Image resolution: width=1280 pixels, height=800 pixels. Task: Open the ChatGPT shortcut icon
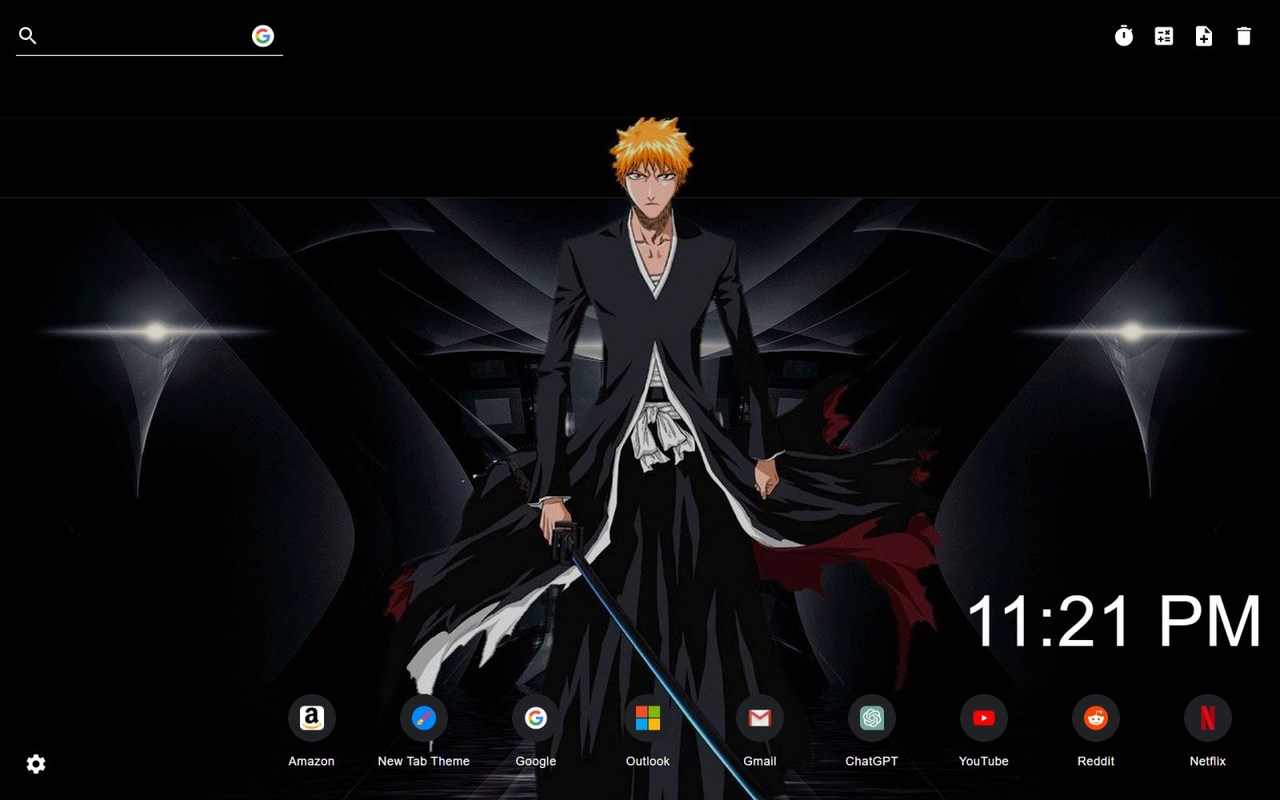[872, 718]
